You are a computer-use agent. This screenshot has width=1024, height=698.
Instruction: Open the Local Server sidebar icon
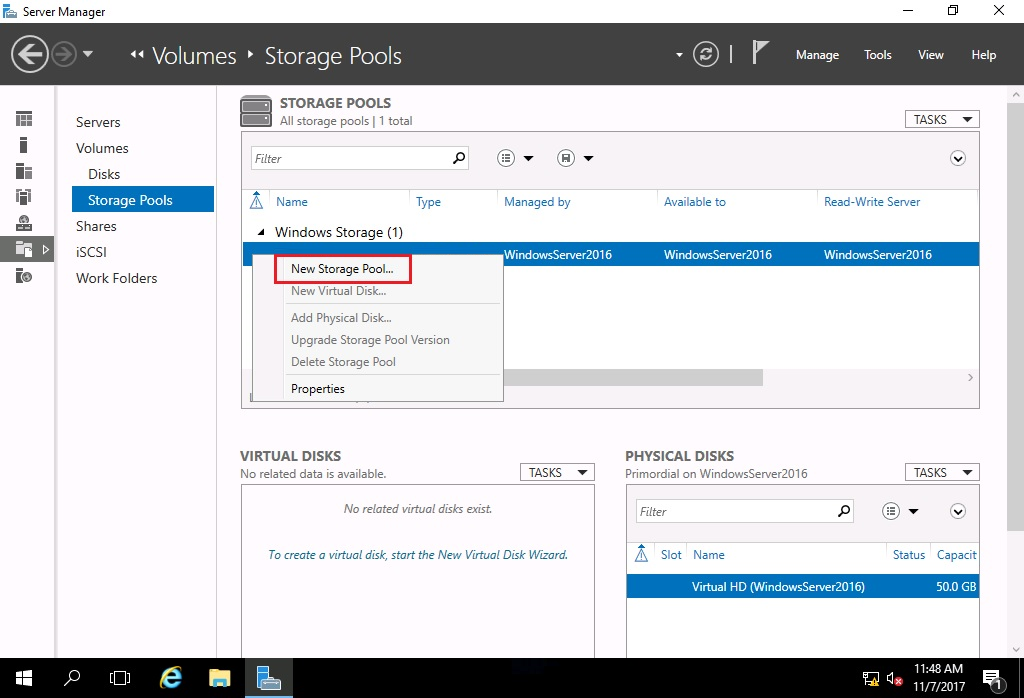point(24,145)
